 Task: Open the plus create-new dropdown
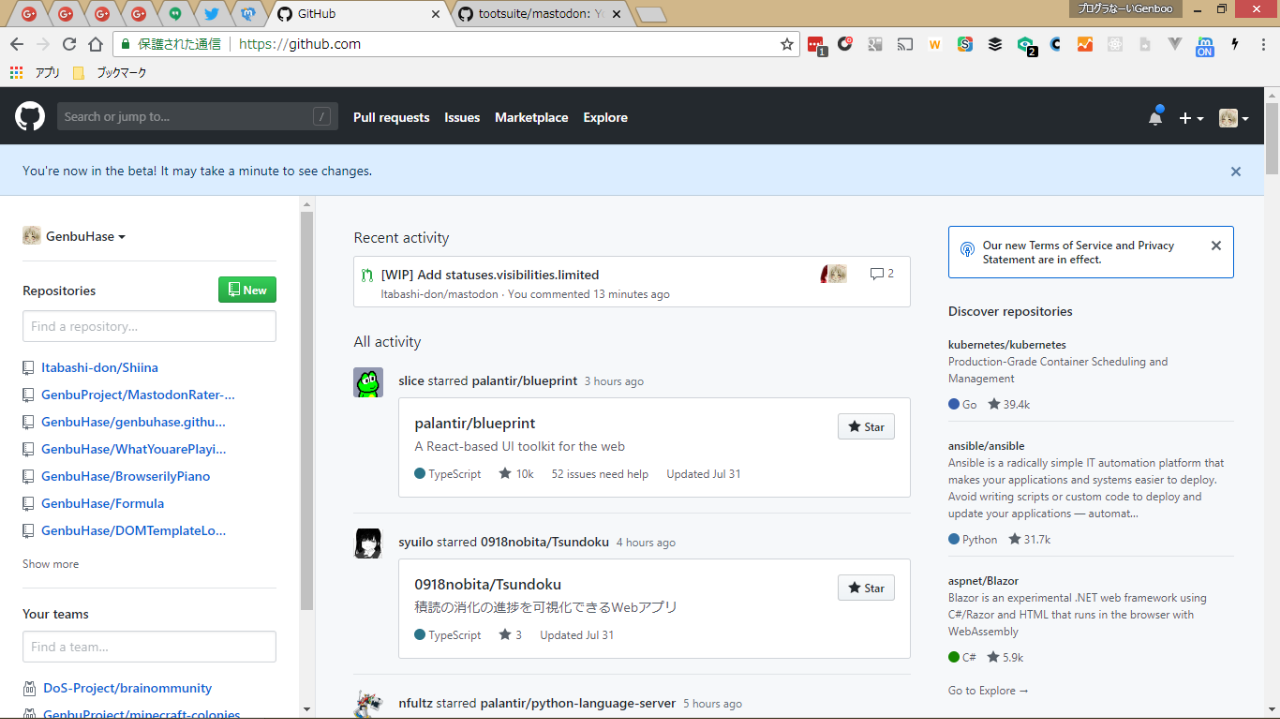click(1190, 118)
